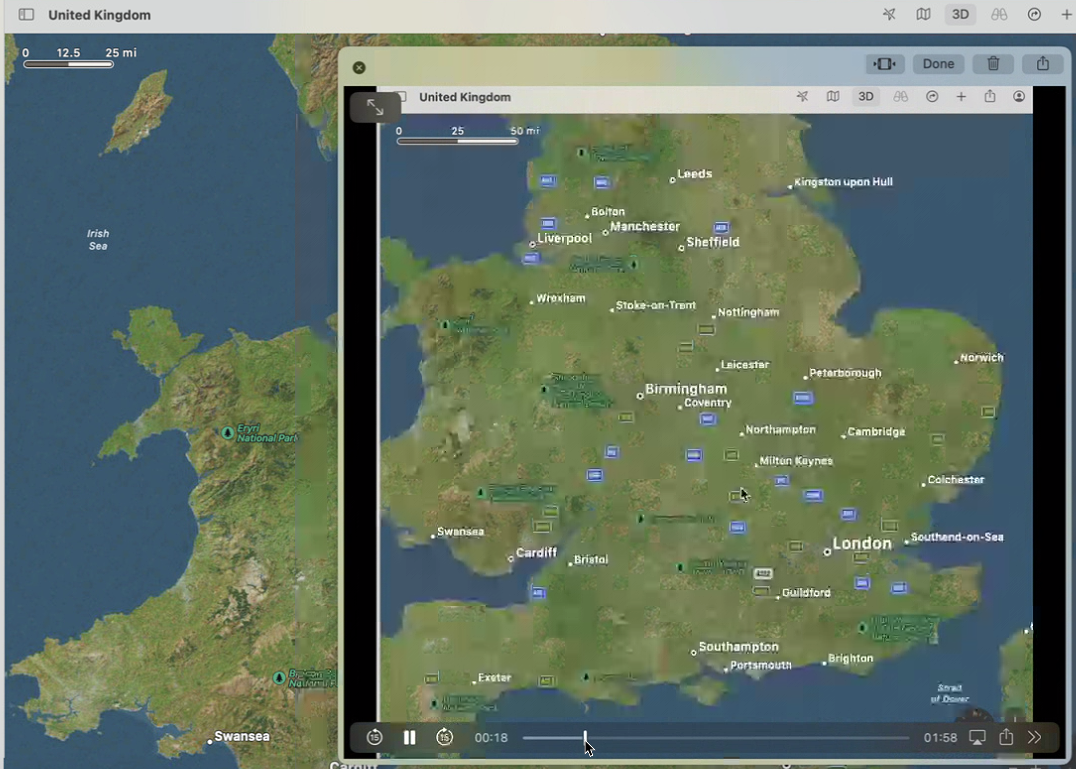Toggle 3D view in main Maps toolbar
The height and width of the screenshot is (769, 1076).
[x=960, y=15]
